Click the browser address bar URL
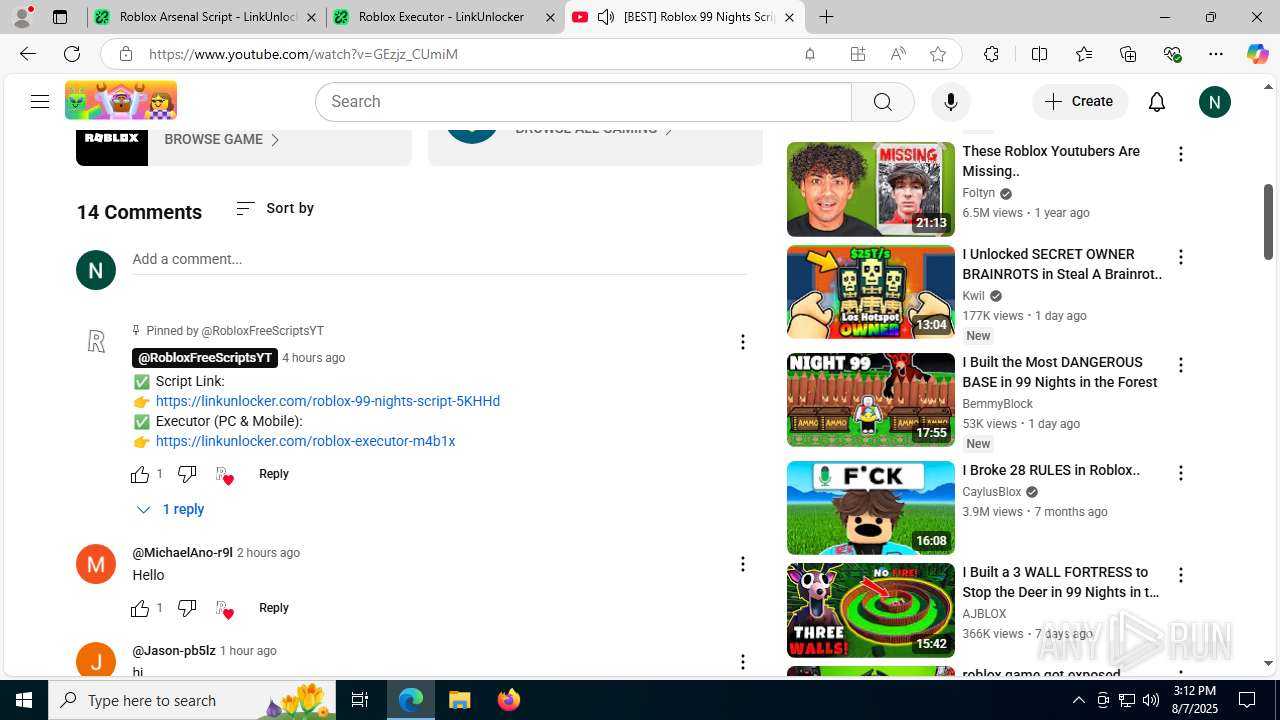 click(303, 54)
